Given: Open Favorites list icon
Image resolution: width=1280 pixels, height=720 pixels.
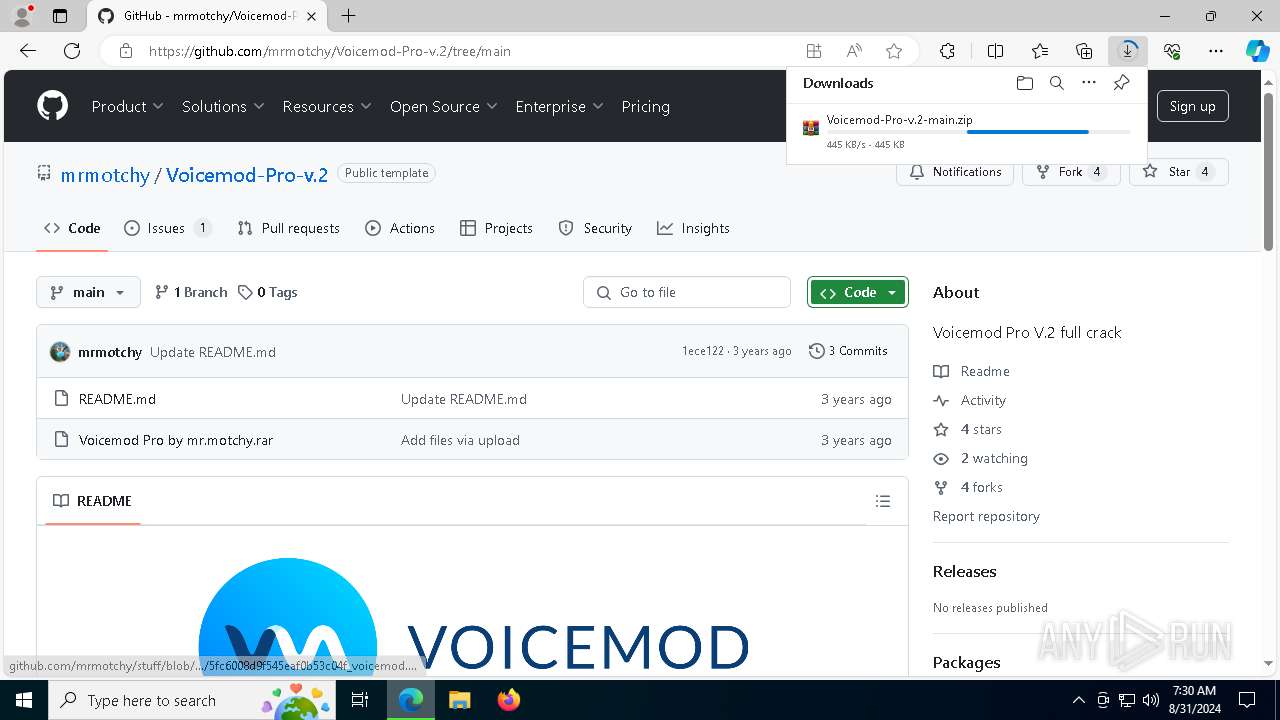Looking at the screenshot, I should (x=1040, y=51).
